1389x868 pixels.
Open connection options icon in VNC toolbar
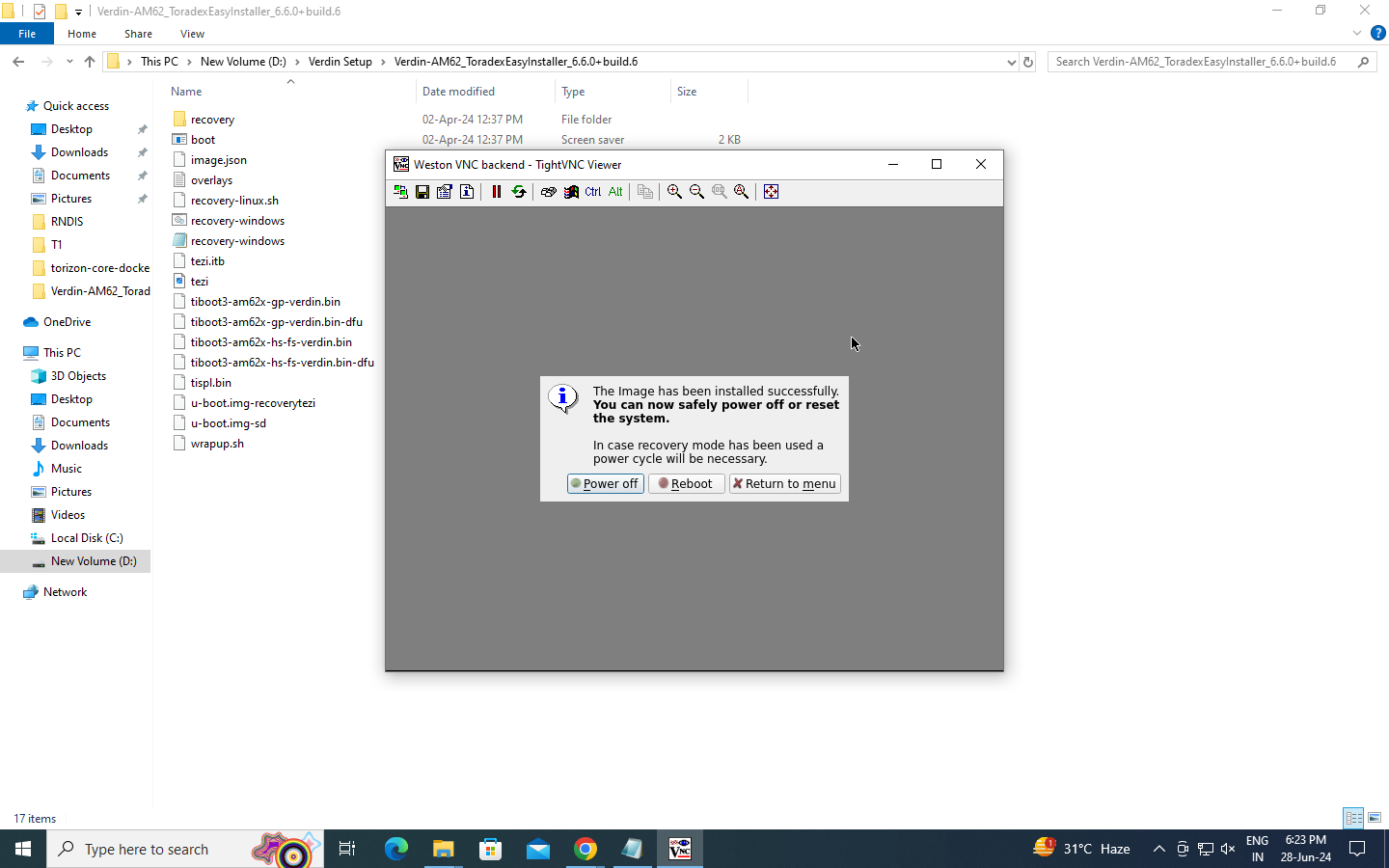(x=445, y=192)
